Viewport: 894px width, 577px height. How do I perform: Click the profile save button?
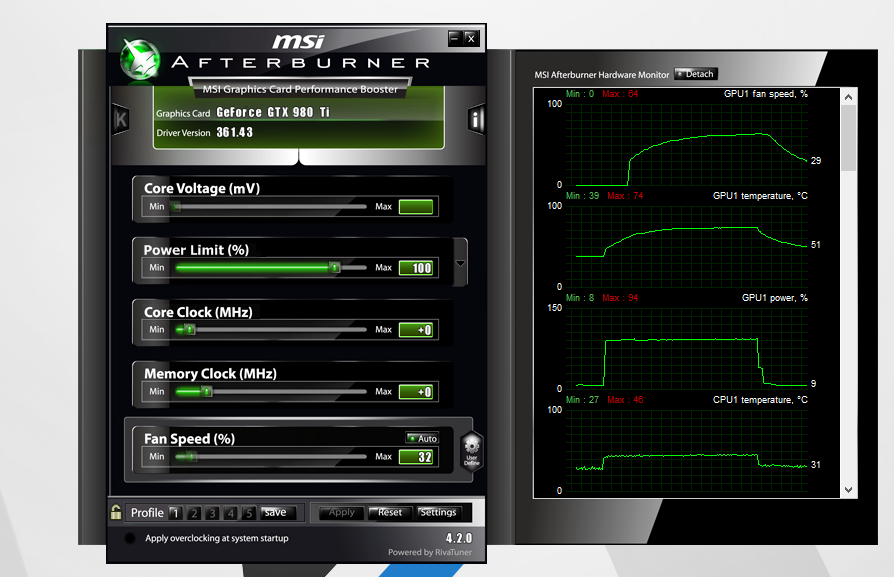(x=278, y=513)
